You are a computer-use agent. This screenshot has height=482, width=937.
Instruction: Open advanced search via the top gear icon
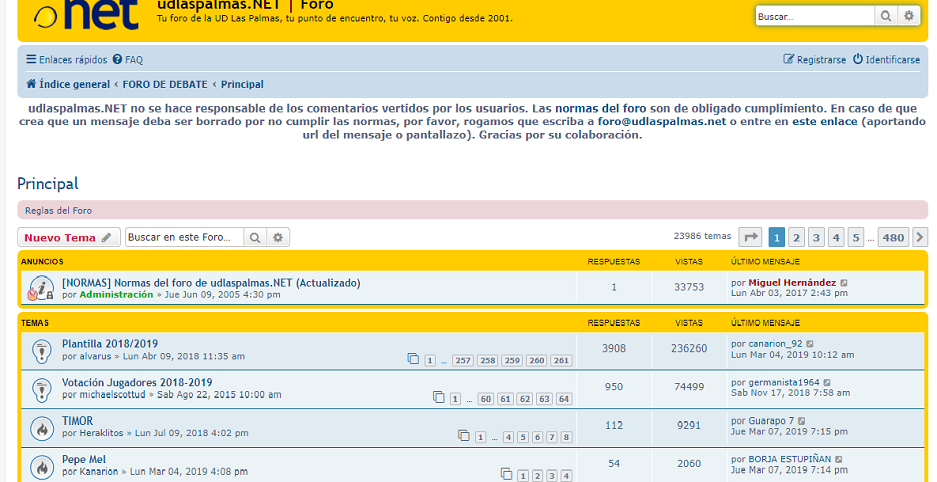908,16
